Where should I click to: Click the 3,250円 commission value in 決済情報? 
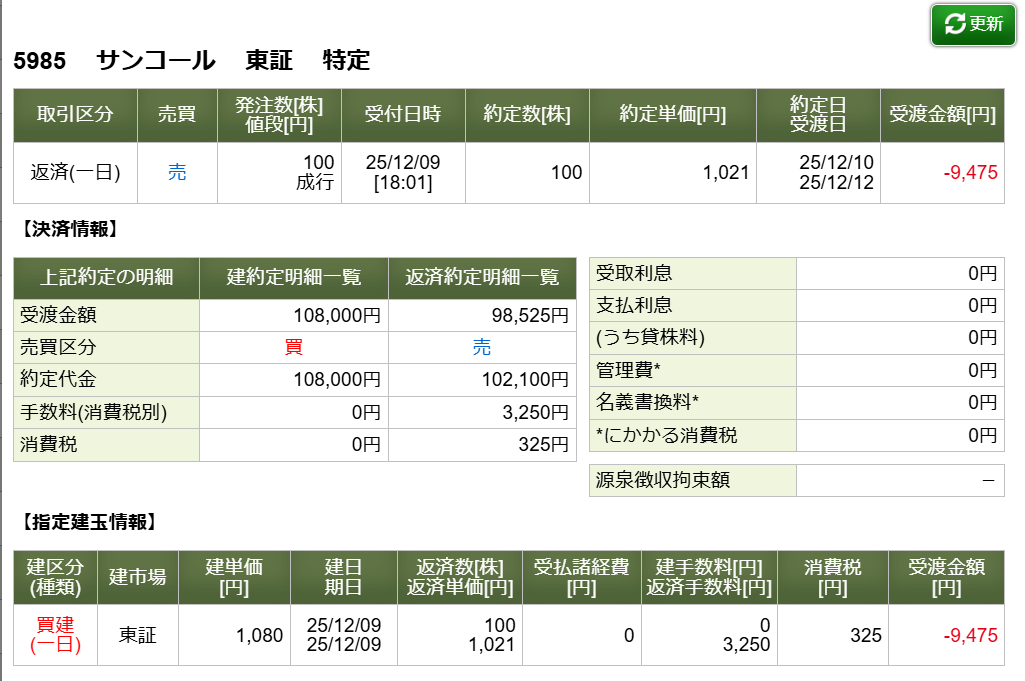click(x=539, y=412)
